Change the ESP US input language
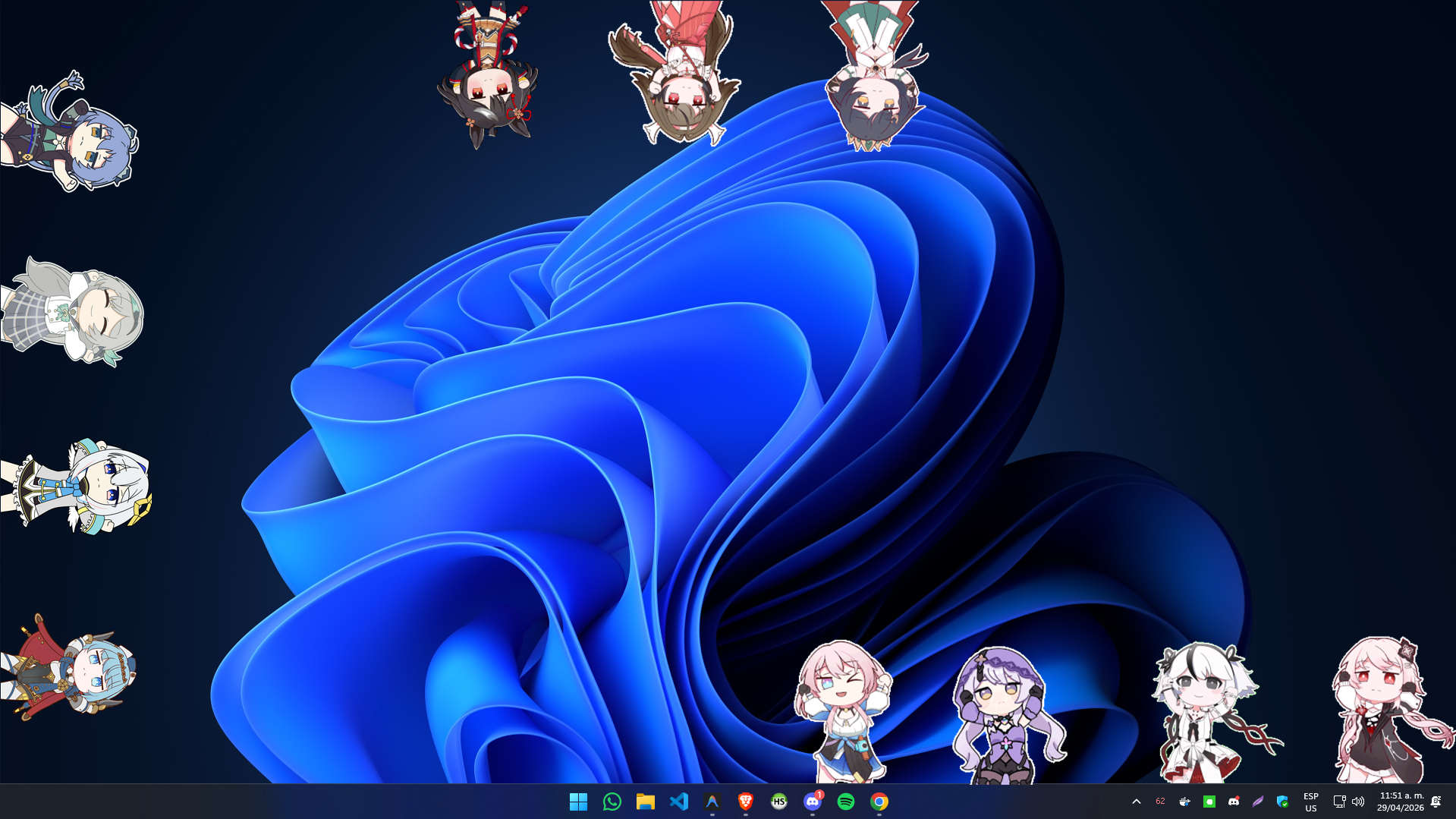 1310,802
